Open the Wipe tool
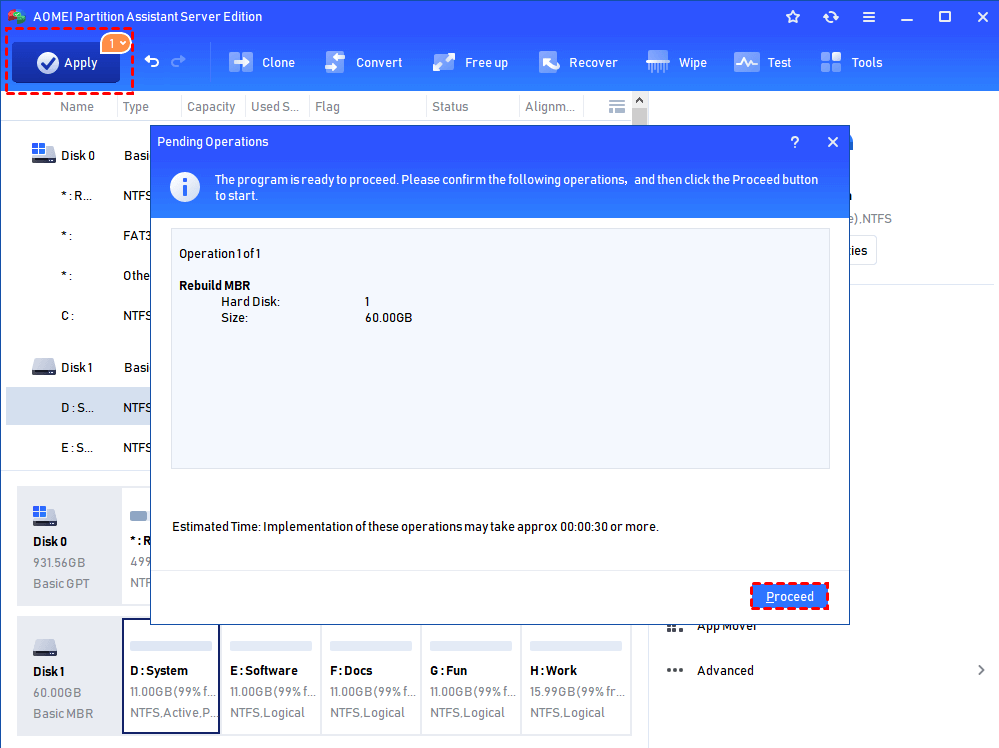Viewport: 999px width, 748px height. pos(676,62)
